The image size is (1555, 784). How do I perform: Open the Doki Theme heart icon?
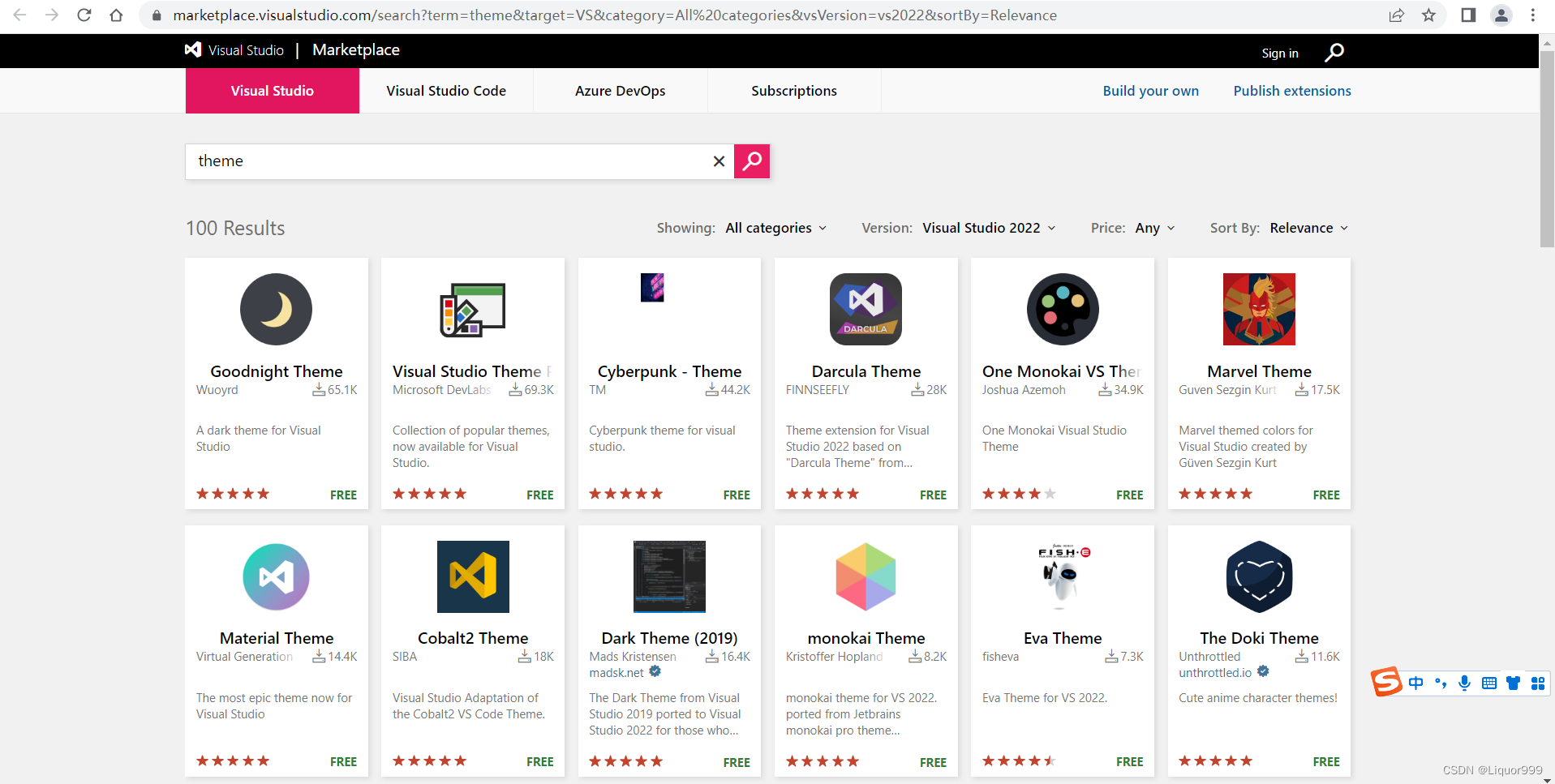click(1259, 576)
